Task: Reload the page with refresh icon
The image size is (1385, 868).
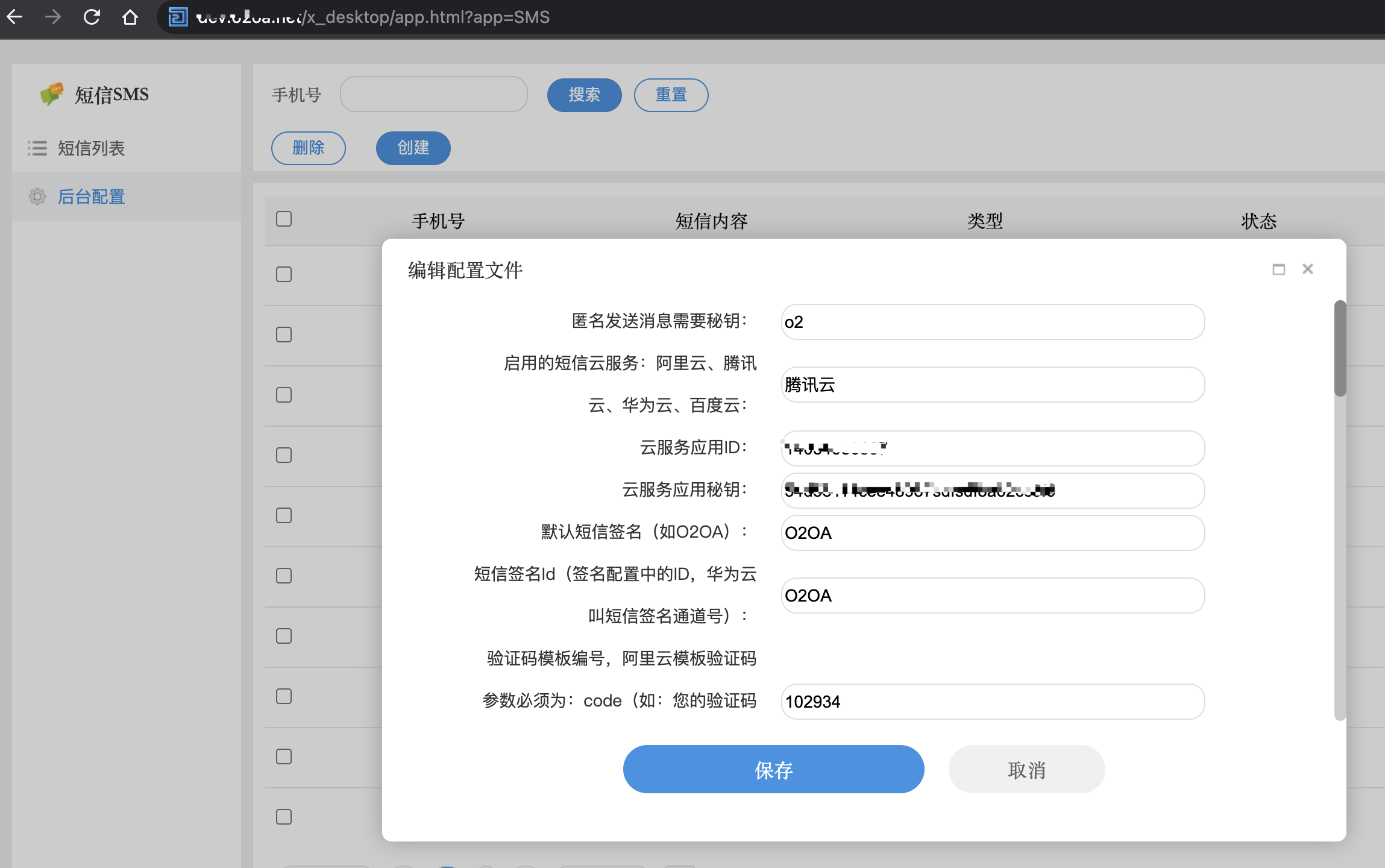Action: [92, 17]
